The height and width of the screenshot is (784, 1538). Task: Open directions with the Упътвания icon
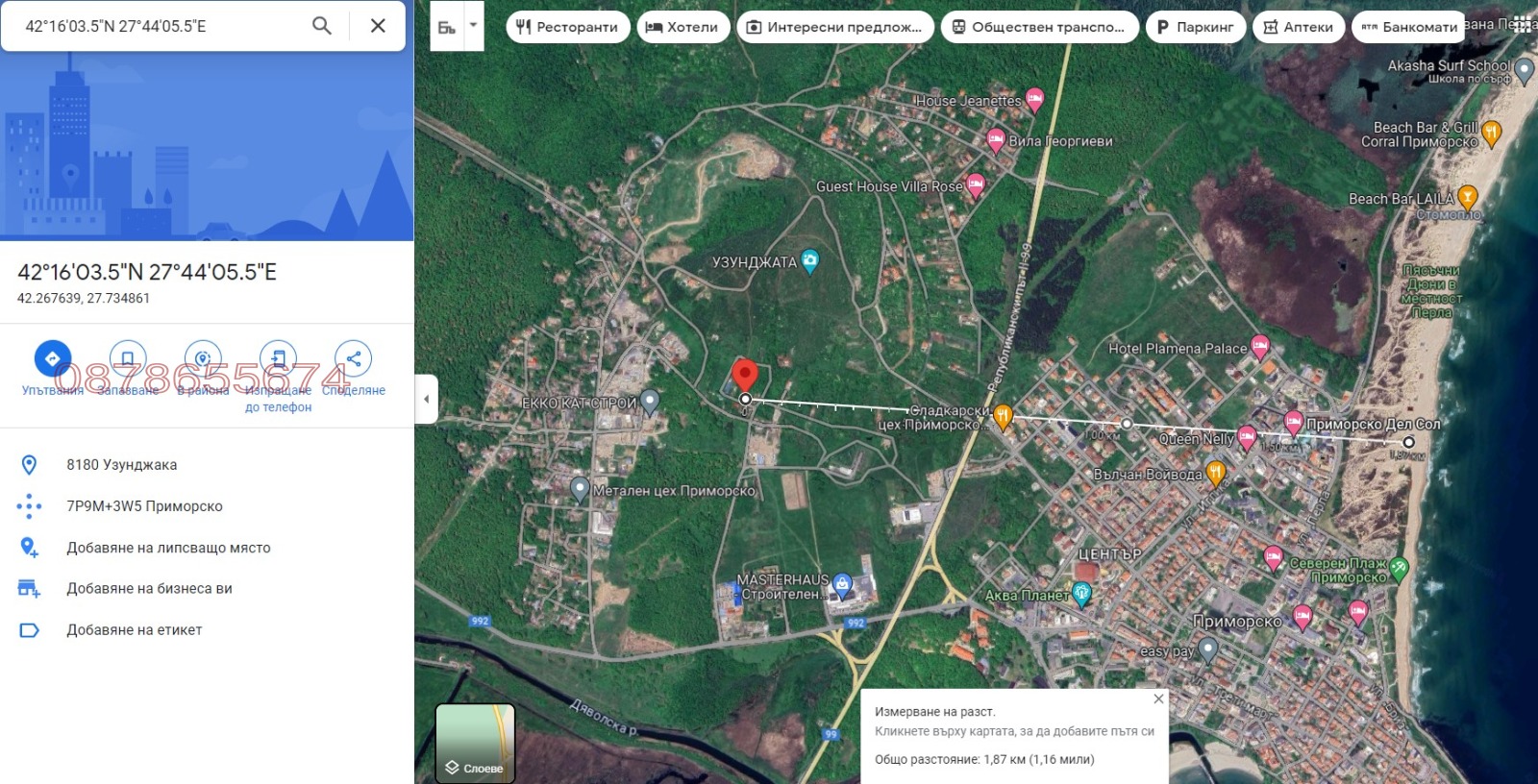(x=52, y=358)
